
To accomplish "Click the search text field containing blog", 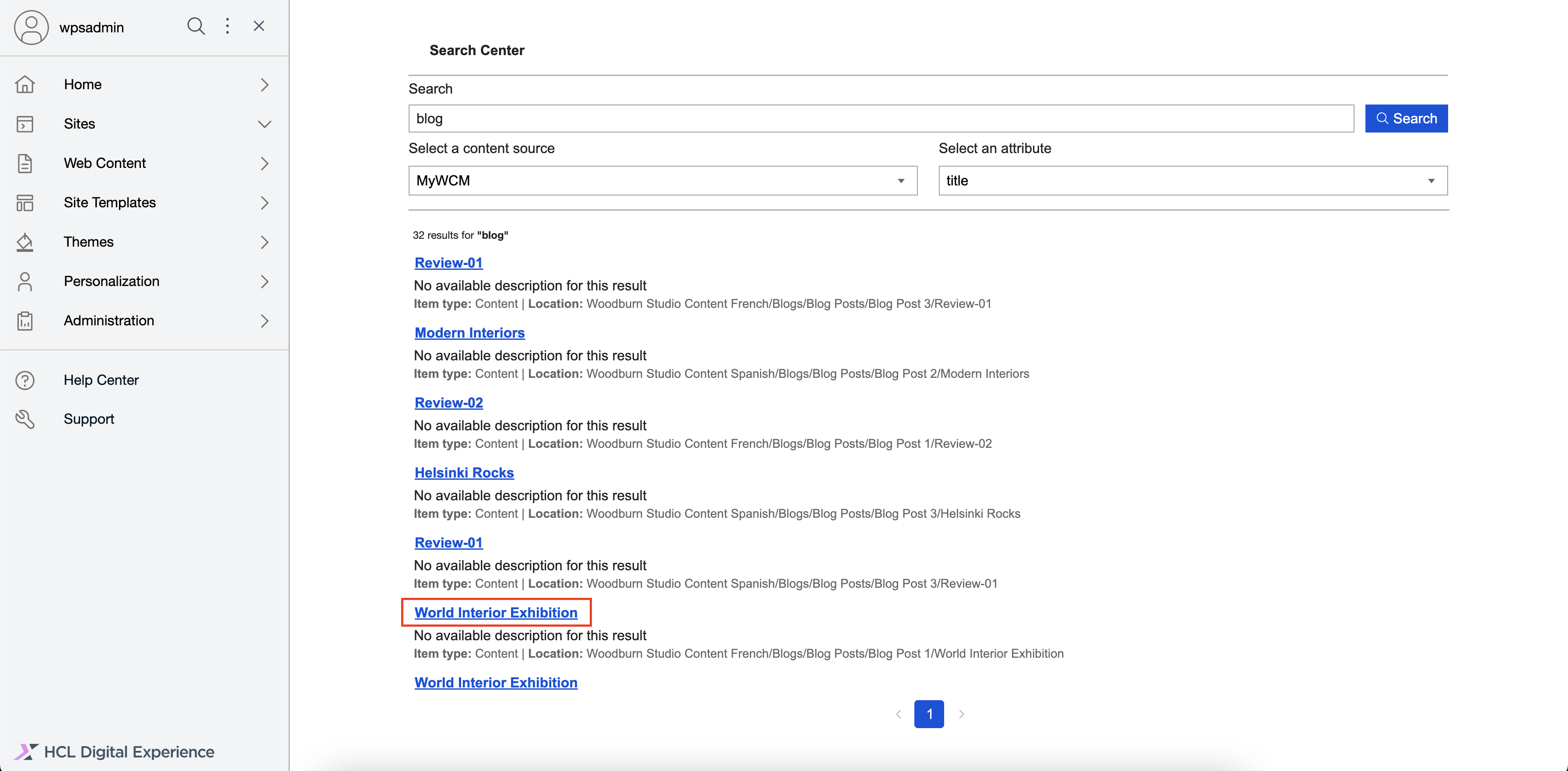I will coord(880,119).
